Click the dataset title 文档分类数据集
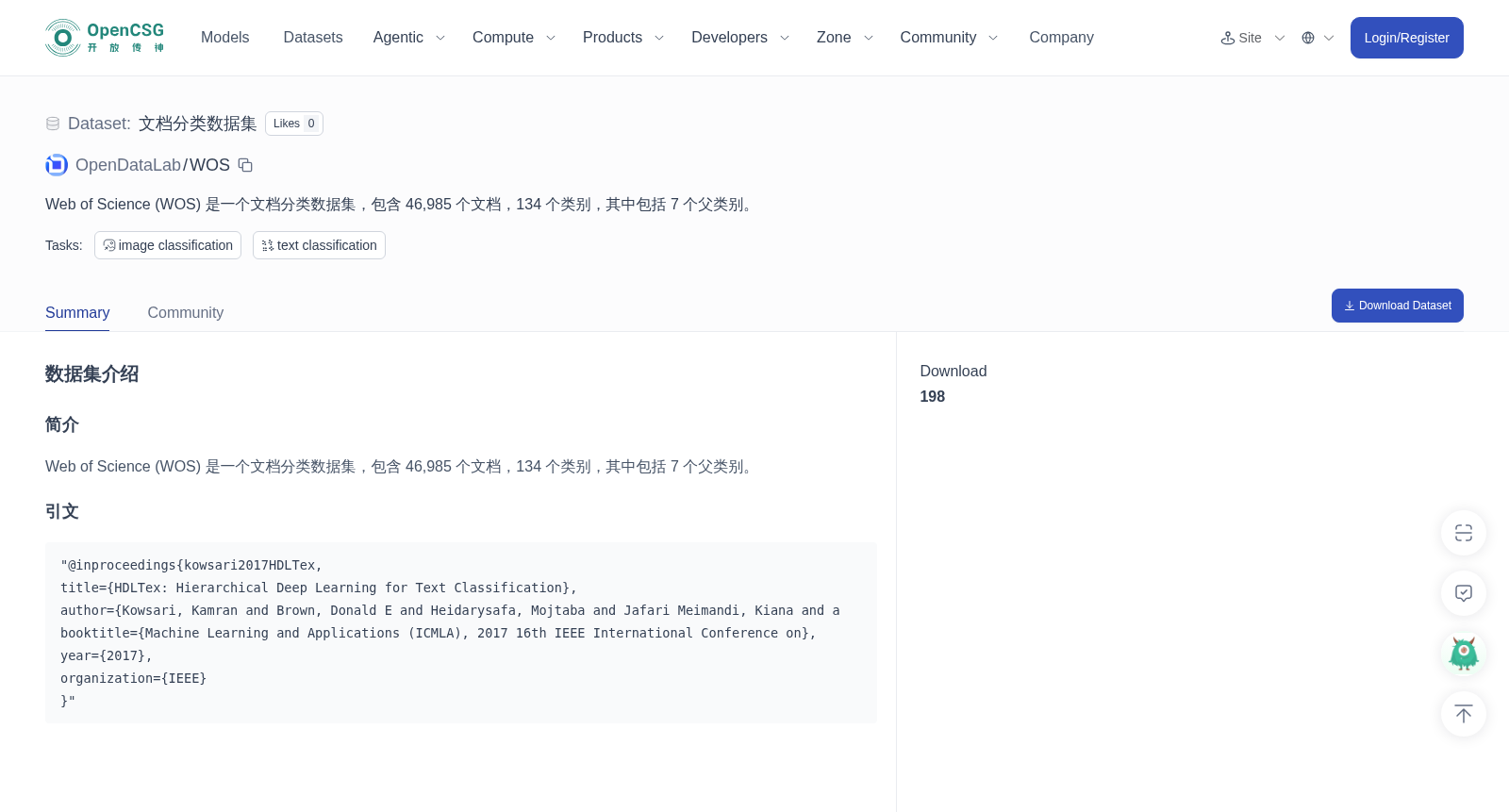1509x812 pixels. (x=198, y=124)
